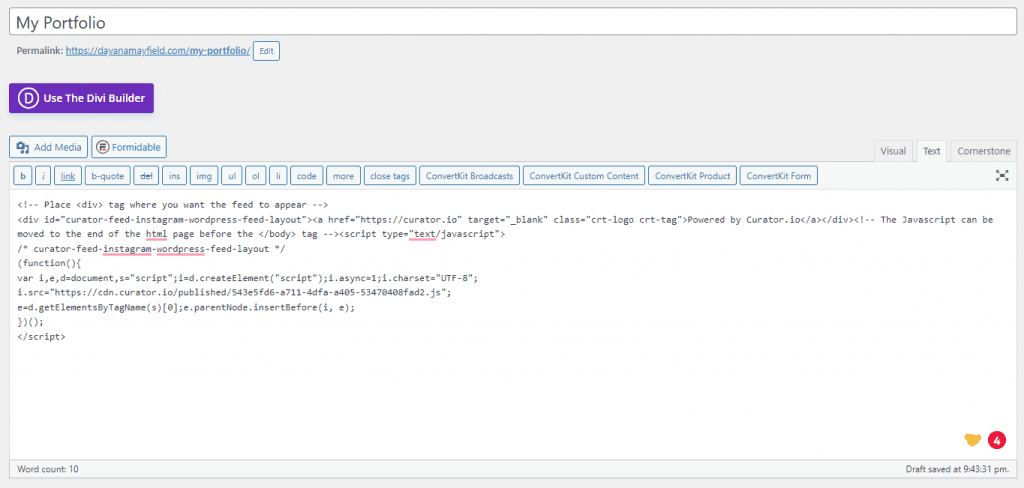The image size is (1024, 488).
Task: Insert deleted text tag with del button
Action: [146, 176]
